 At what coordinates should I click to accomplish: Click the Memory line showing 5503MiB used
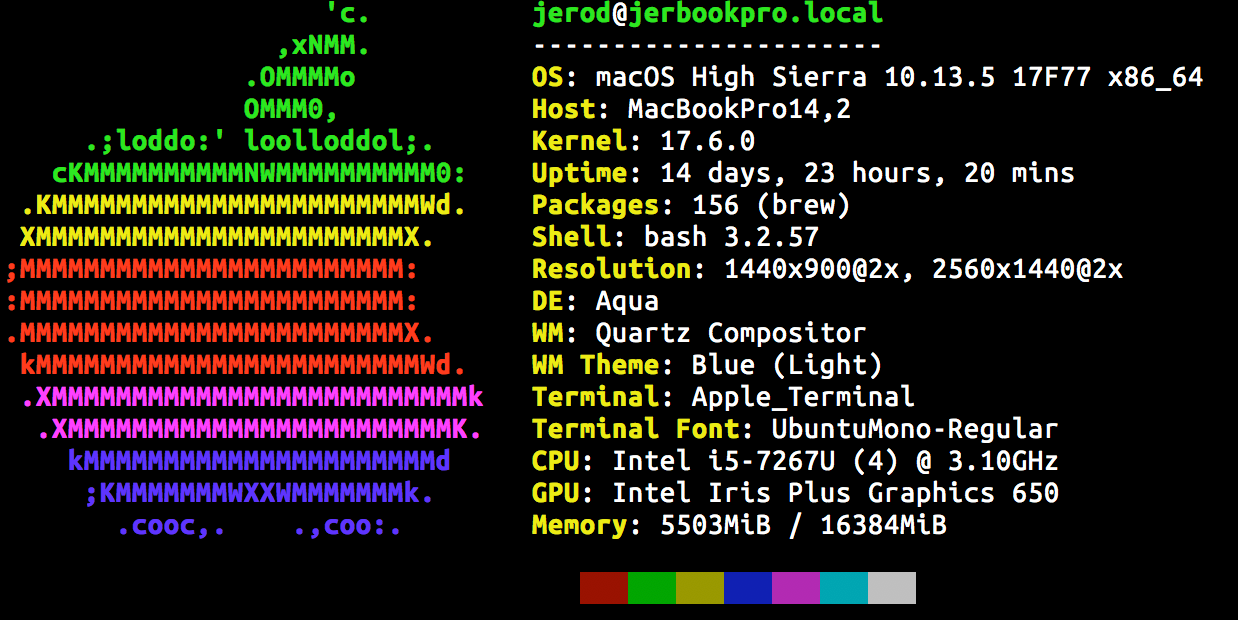click(740, 524)
